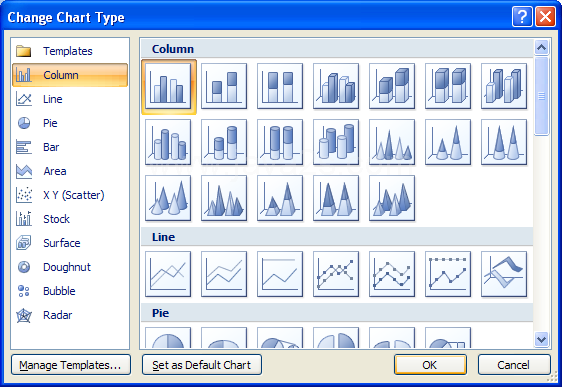This screenshot has width=562, height=387.
Task: Pick the 100% Stacked Pyramid chart icon
Action: pos(336,198)
